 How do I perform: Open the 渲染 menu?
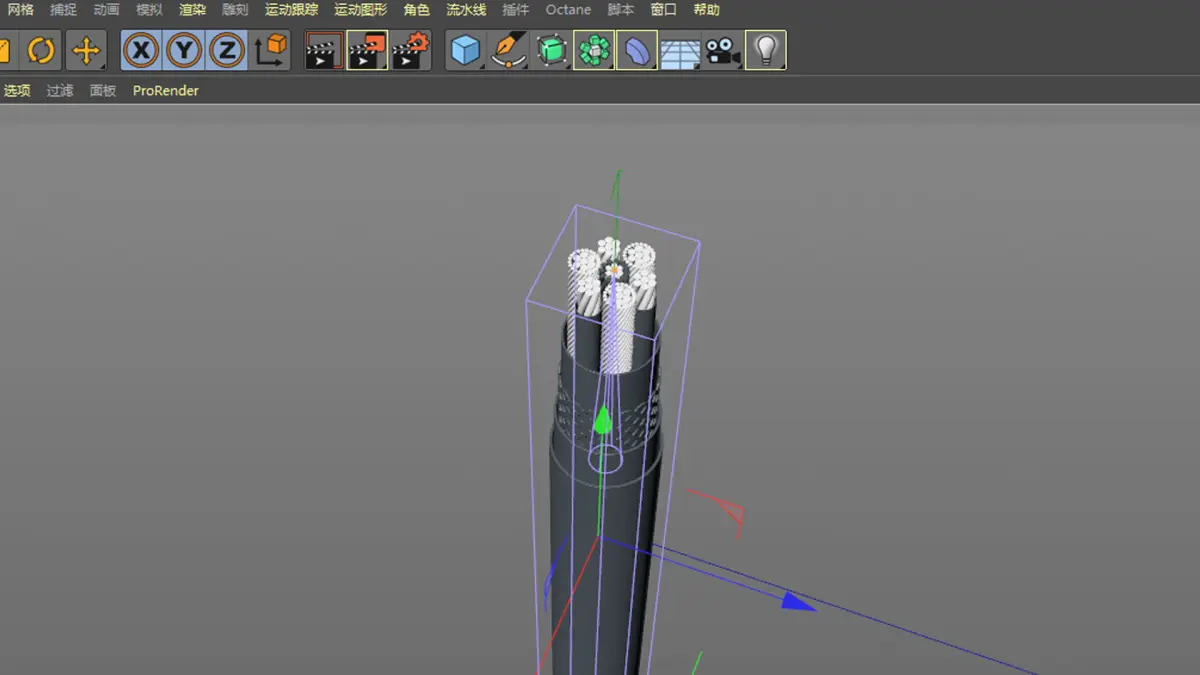[192, 10]
